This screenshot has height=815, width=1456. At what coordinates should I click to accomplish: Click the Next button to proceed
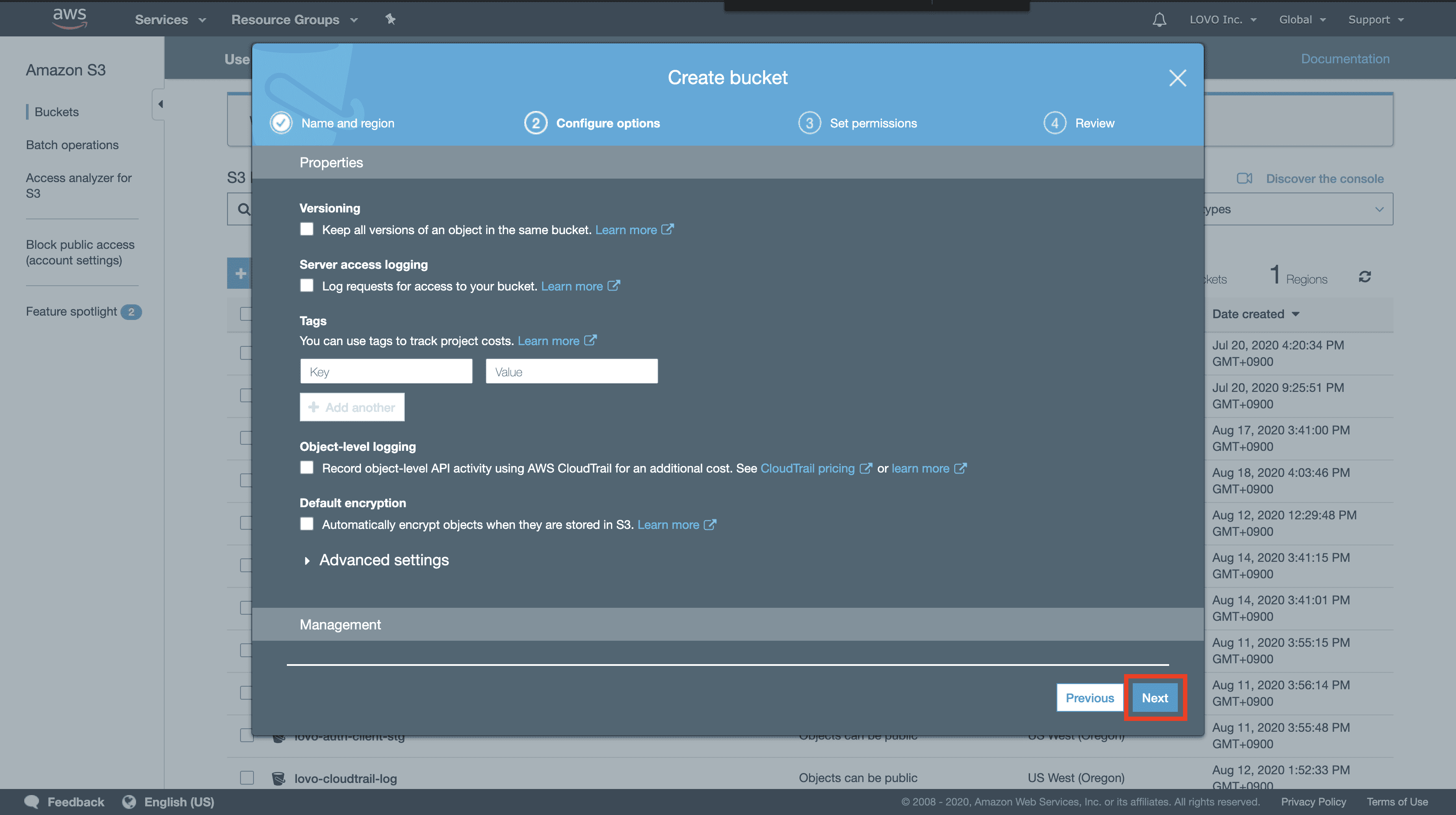click(1155, 697)
